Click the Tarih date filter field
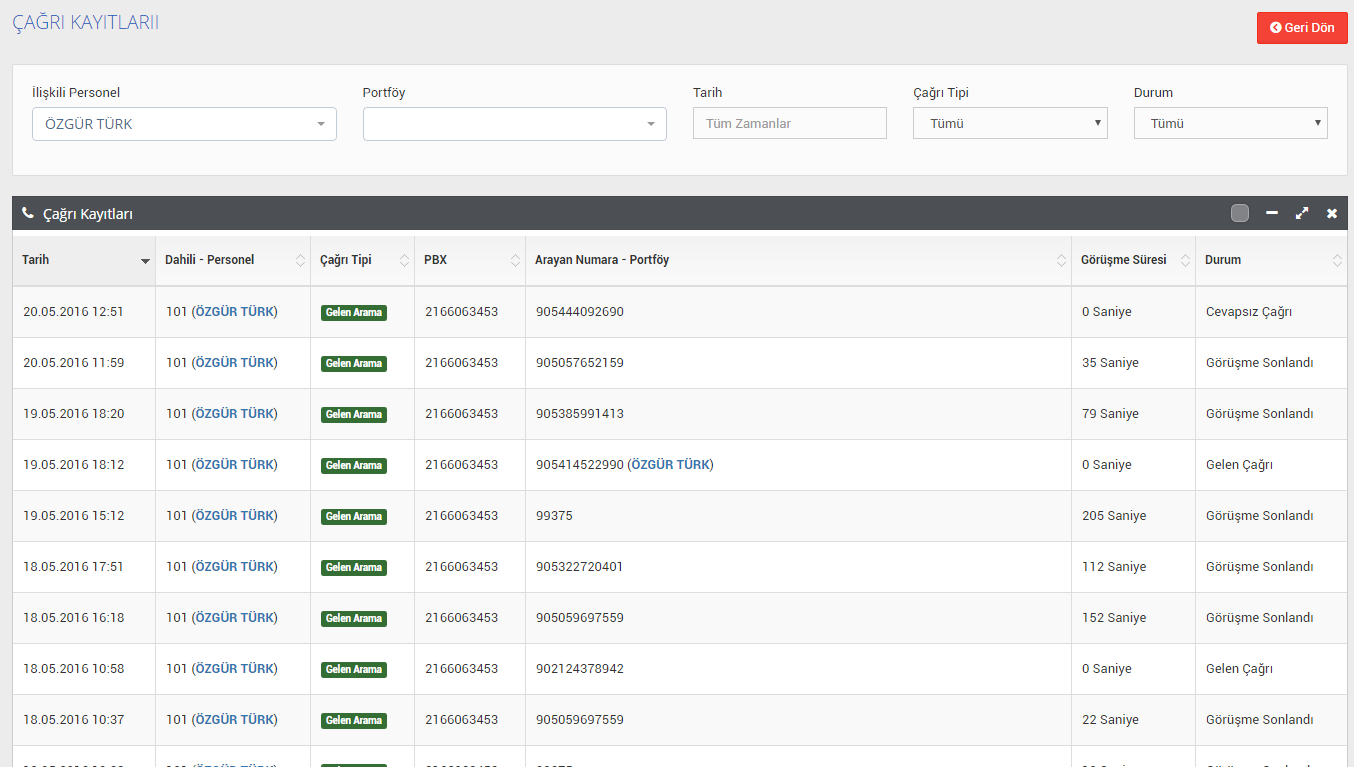Screen dimensions: 1354x767 point(790,123)
